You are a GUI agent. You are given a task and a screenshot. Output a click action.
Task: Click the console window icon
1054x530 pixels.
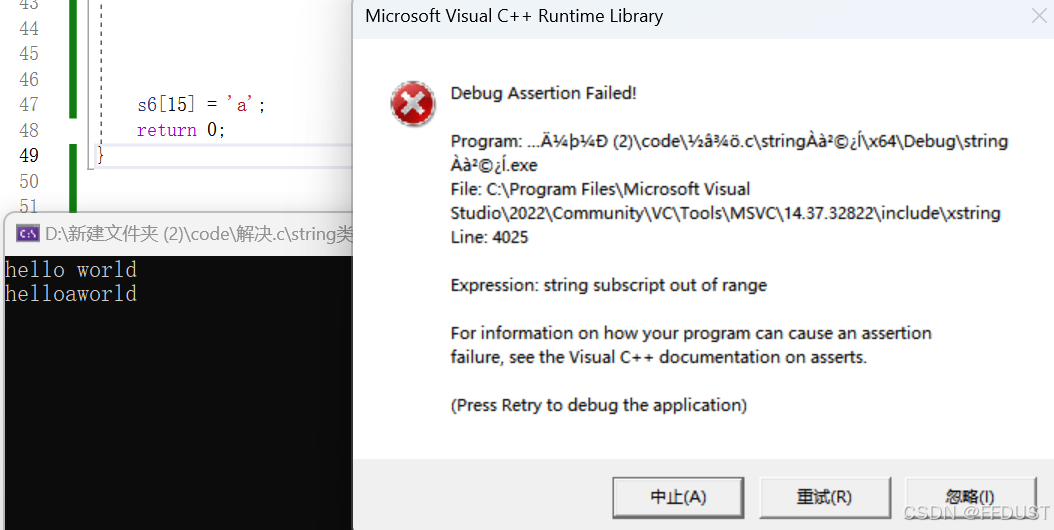tap(28, 233)
